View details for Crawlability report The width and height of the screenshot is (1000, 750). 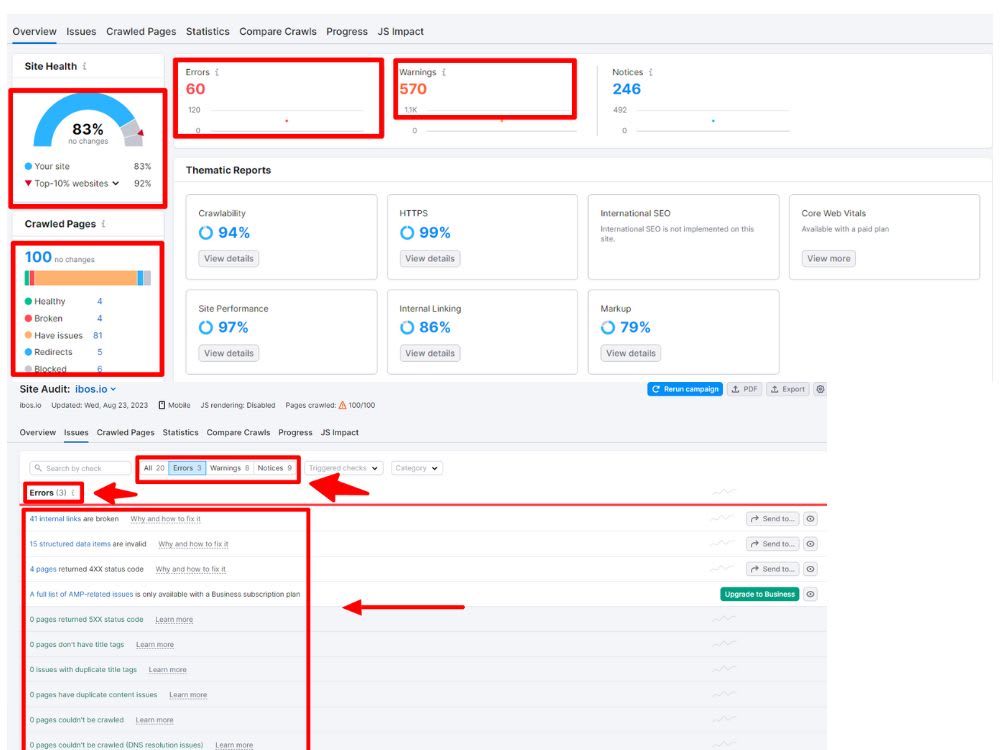[x=228, y=258]
